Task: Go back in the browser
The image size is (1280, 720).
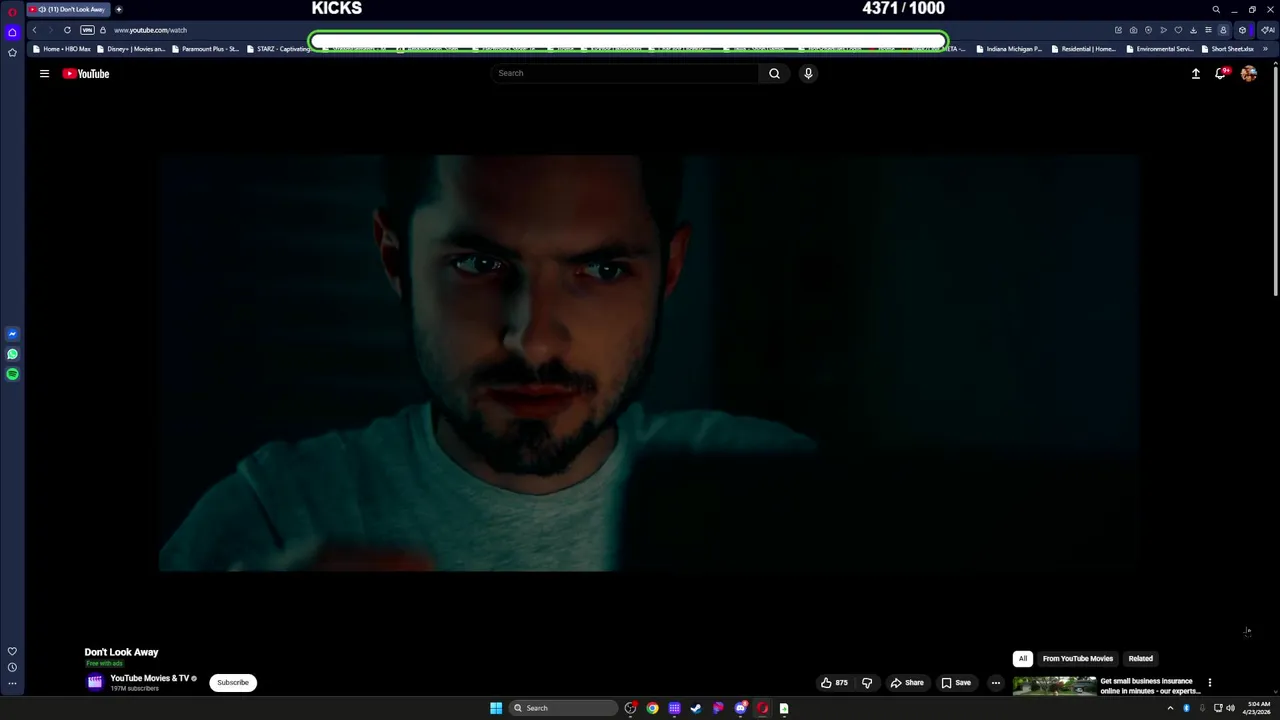Action: (34, 30)
